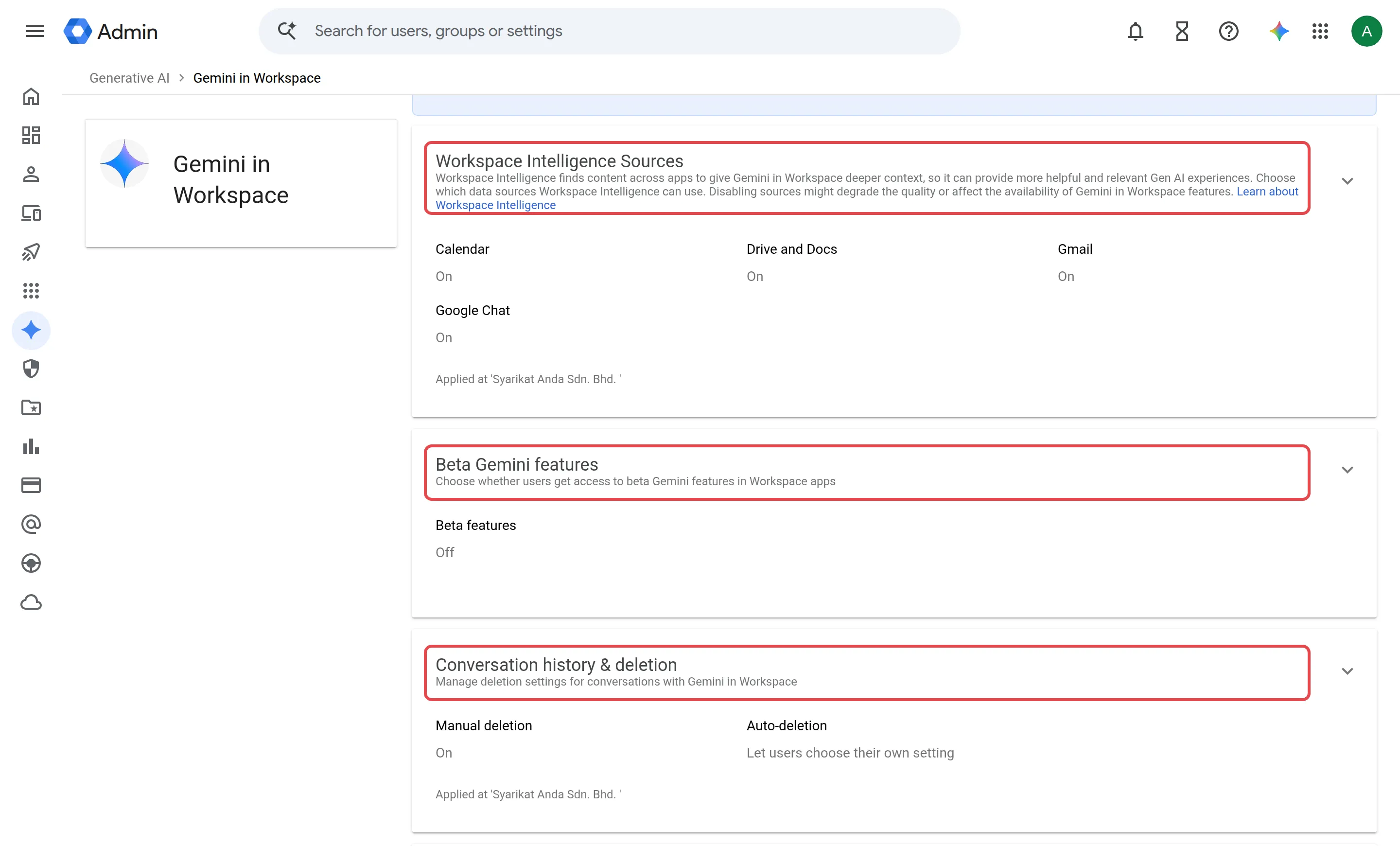The width and height of the screenshot is (1400, 846).
Task: Open the Learn about Workspace Intelligence link
Action: 1267,192
